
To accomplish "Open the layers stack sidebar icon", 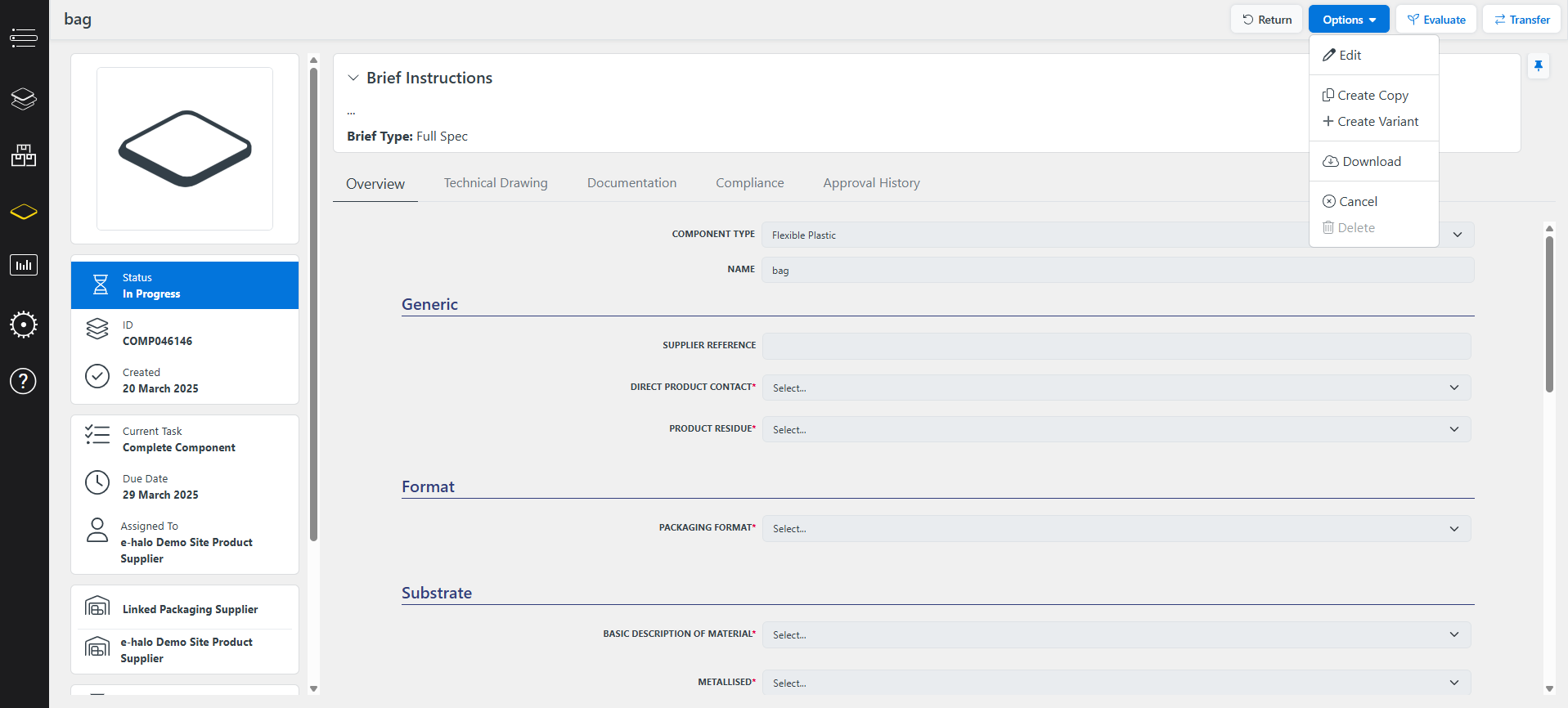I will (24, 99).
